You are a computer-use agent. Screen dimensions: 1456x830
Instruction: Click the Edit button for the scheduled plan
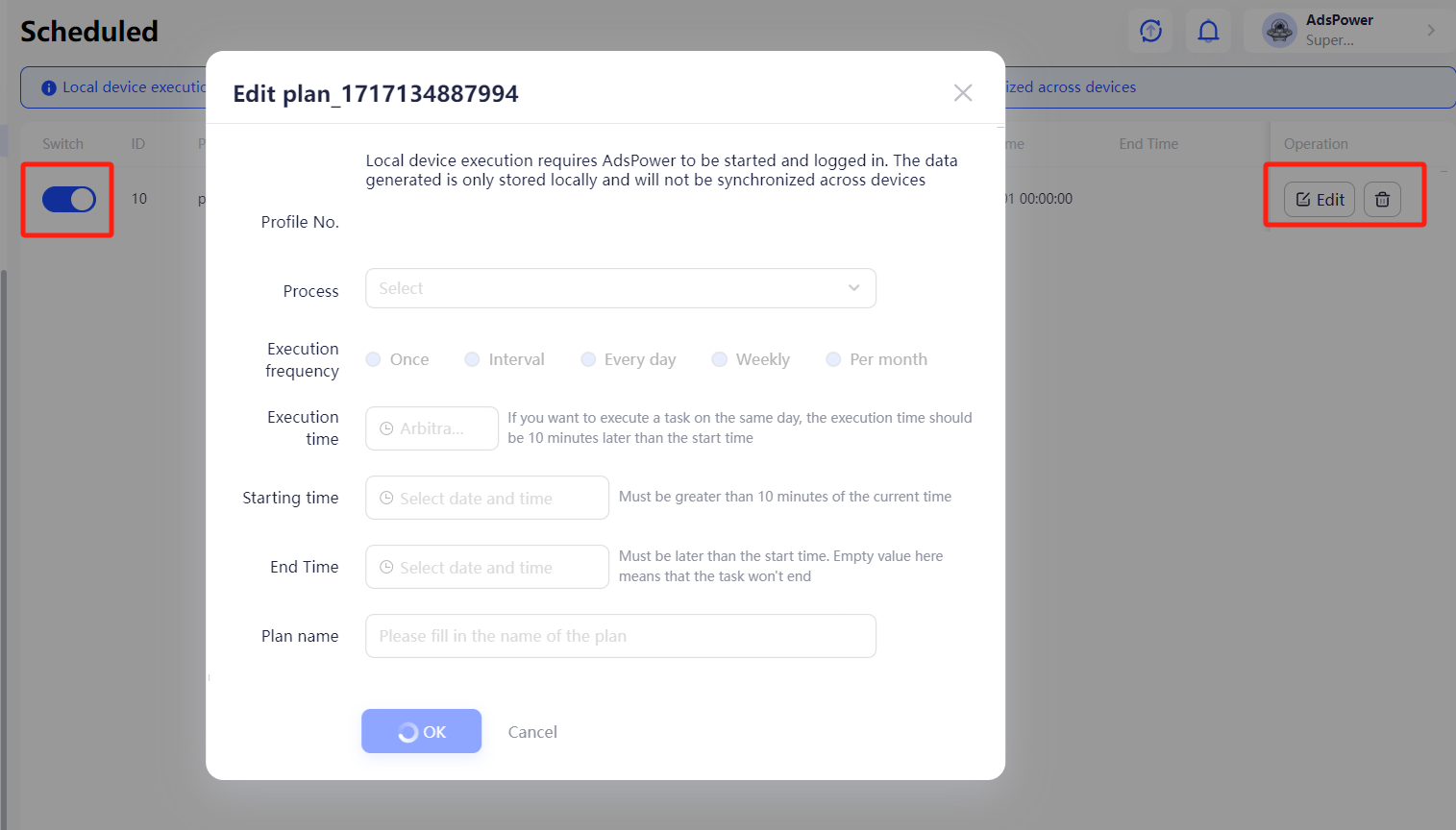pyautogui.click(x=1319, y=199)
